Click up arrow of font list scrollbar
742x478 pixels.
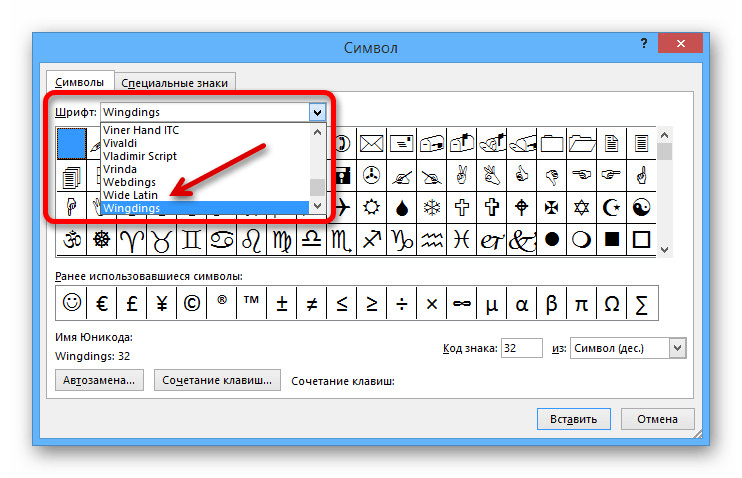(318, 132)
